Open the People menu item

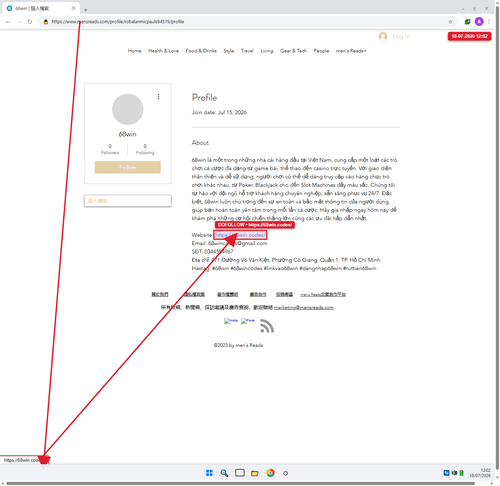point(321,51)
